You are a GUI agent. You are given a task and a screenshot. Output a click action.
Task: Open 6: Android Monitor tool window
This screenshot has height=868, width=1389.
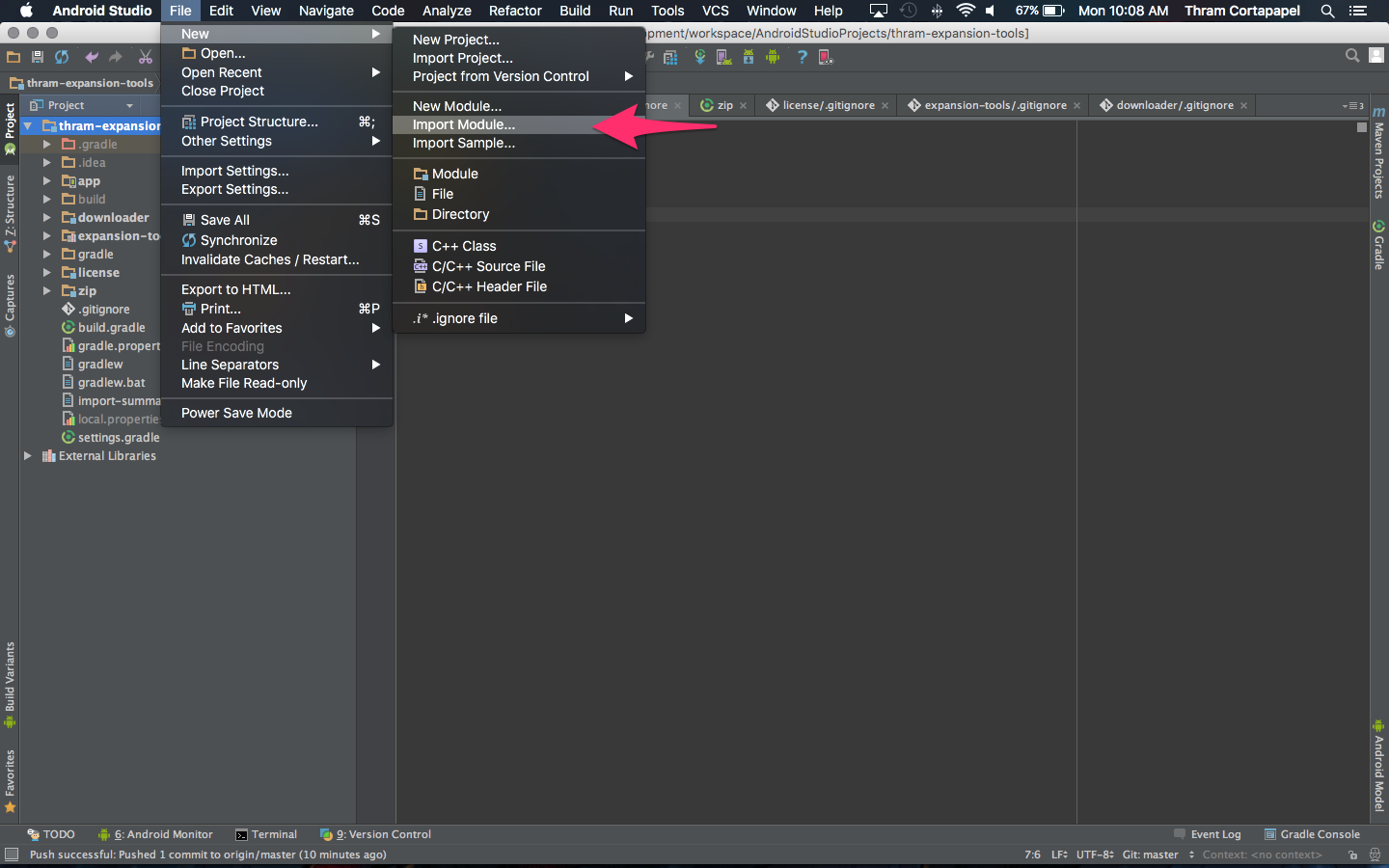coord(155,834)
